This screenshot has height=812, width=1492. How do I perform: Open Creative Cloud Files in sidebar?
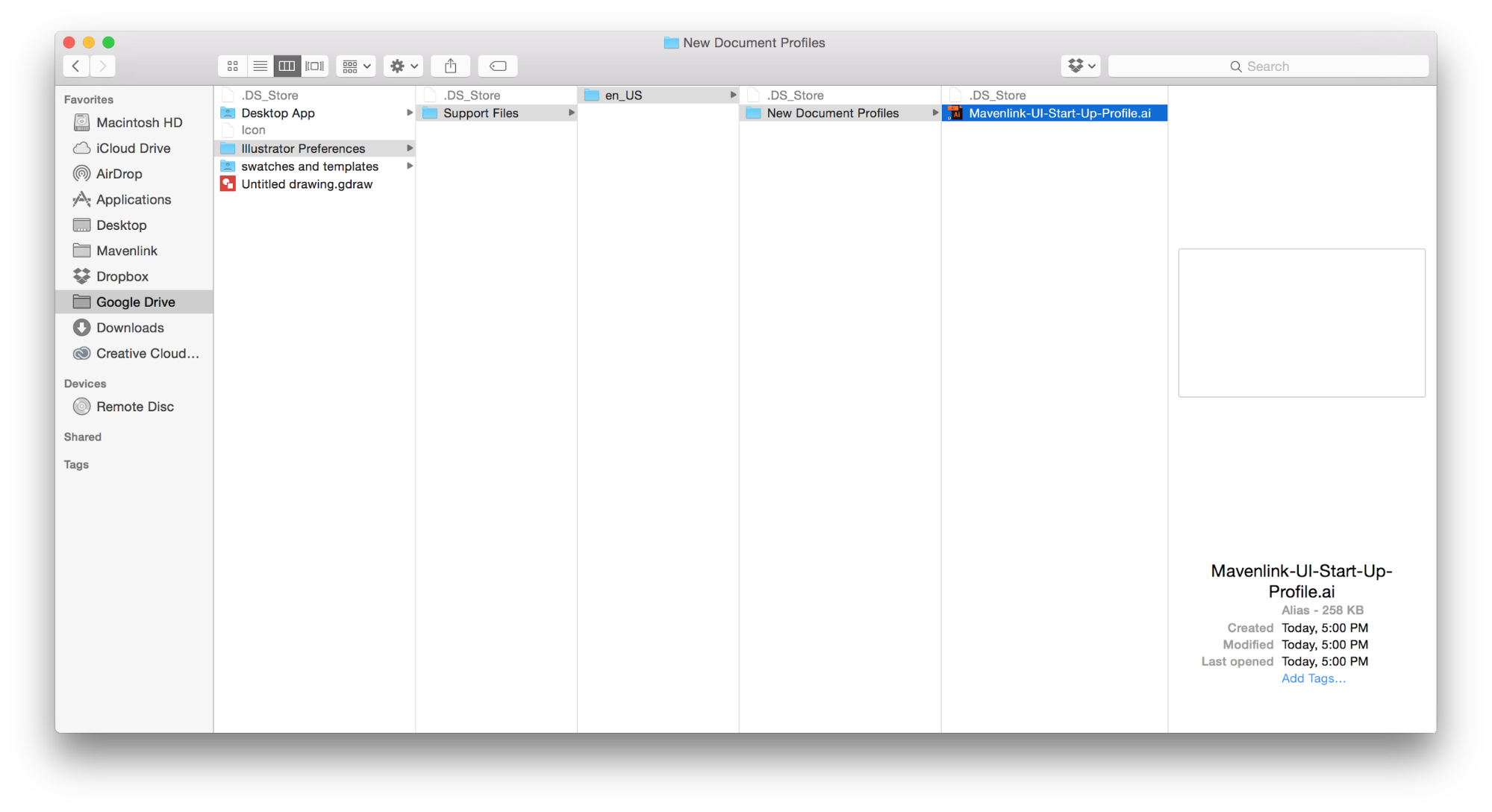(136, 354)
